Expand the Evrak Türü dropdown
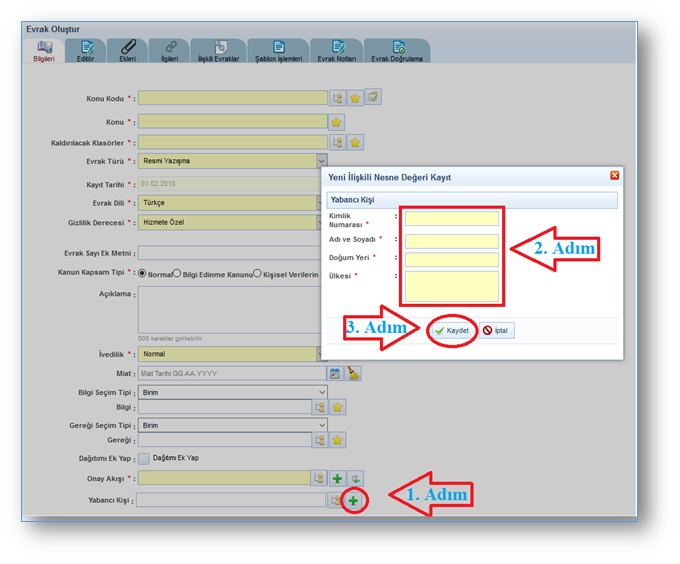The image size is (680, 564). click(321, 160)
